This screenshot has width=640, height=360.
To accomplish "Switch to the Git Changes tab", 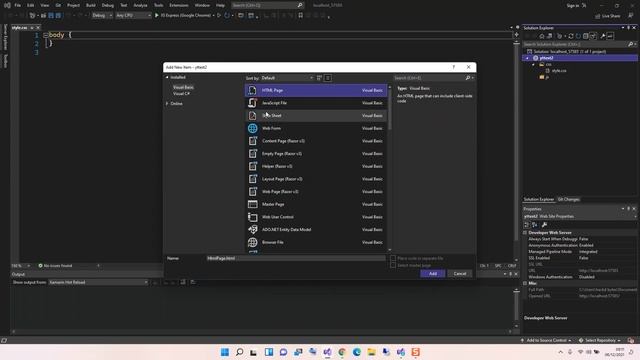I will point(569,199).
